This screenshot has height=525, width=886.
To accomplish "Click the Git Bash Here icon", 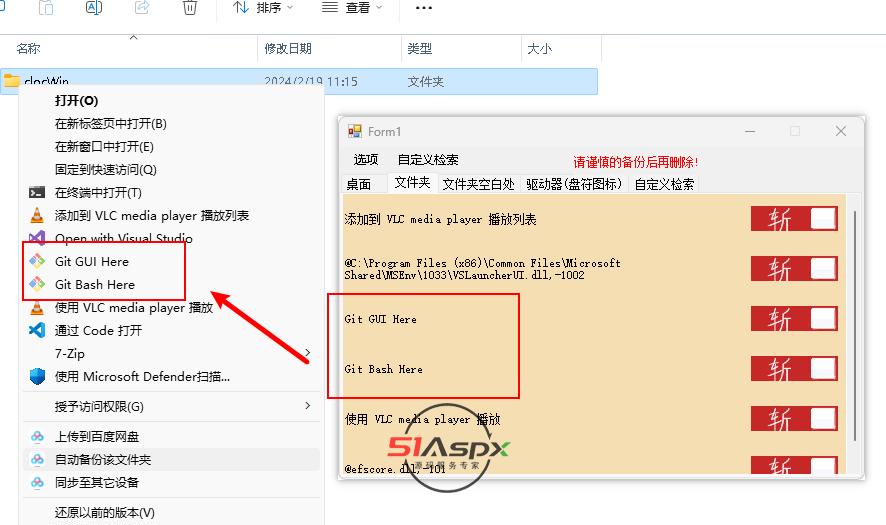I will pyautogui.click(x=37, y=284).
